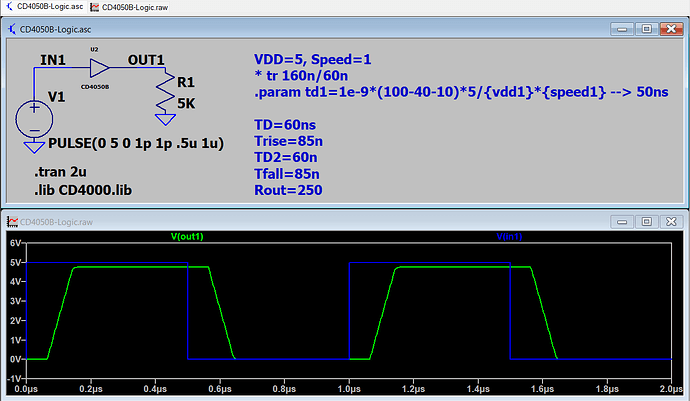Click the schematic window title bar icon
The height and width of the screenshot is (401, 690).
[x=14, y=29]
